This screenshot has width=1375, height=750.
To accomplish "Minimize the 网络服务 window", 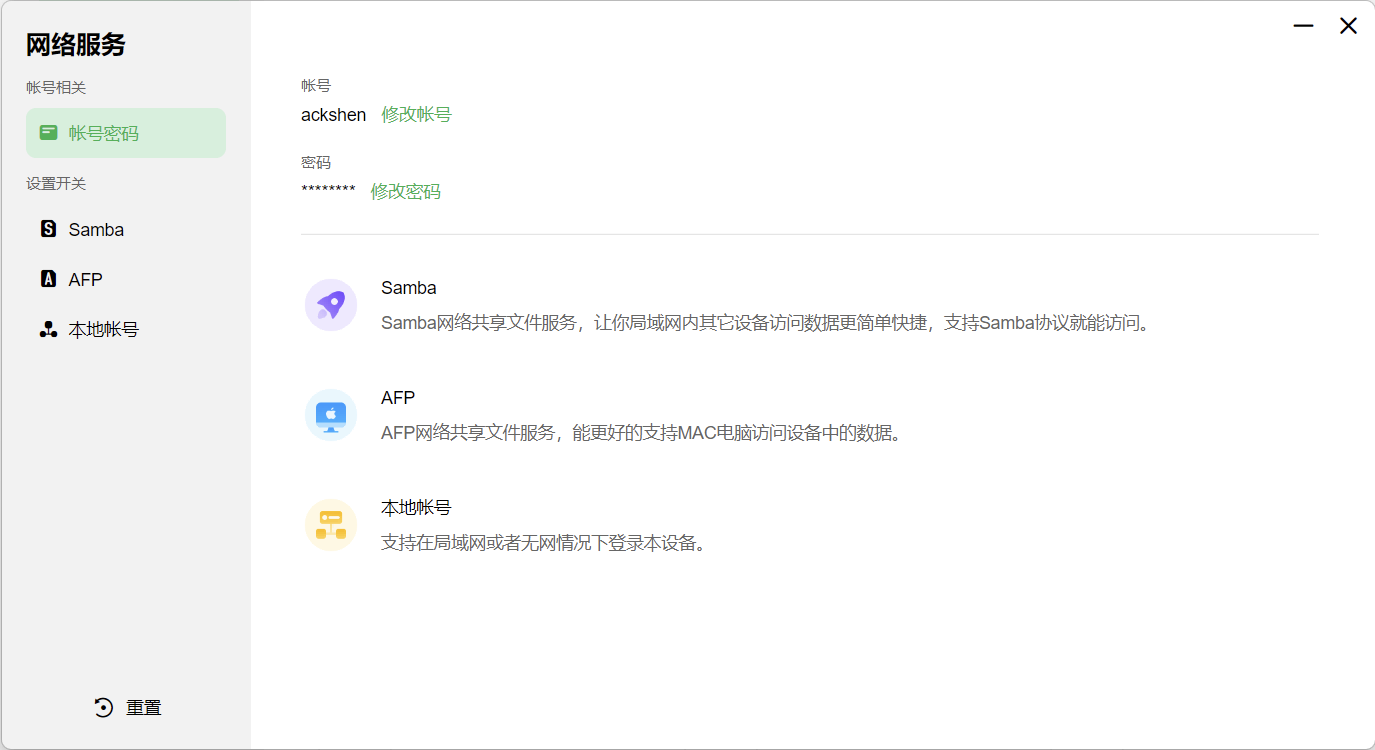I will 1303,26.
